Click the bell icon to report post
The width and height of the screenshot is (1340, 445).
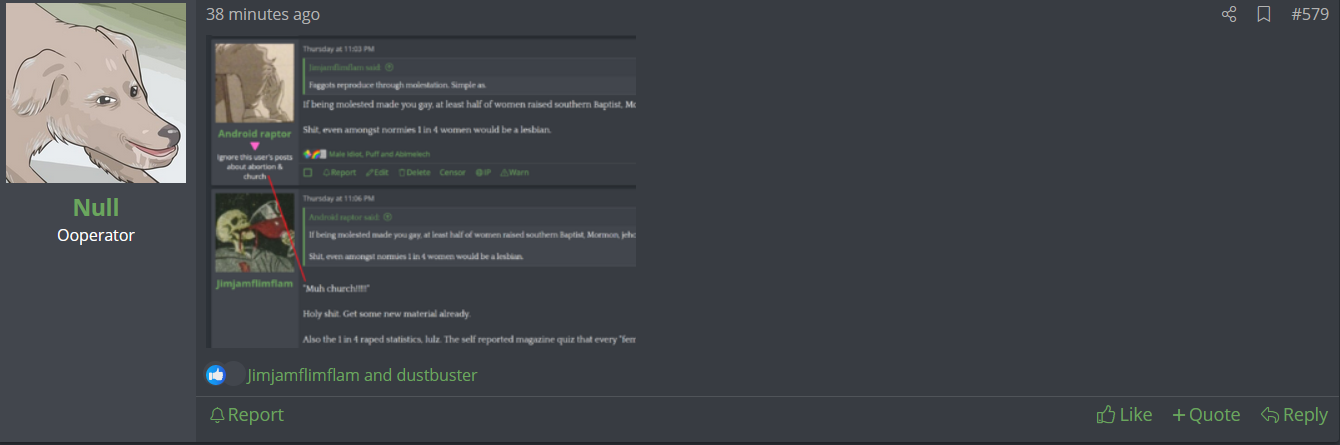[216, 415]
